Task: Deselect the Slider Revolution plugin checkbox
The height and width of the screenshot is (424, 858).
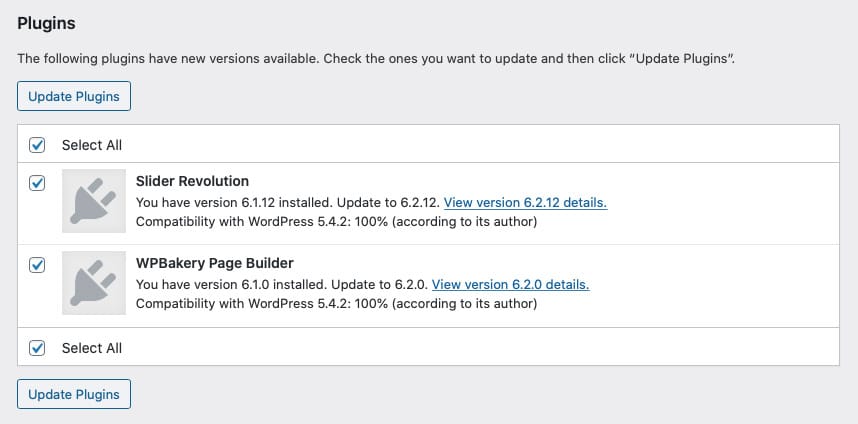Action: (37, 183)
